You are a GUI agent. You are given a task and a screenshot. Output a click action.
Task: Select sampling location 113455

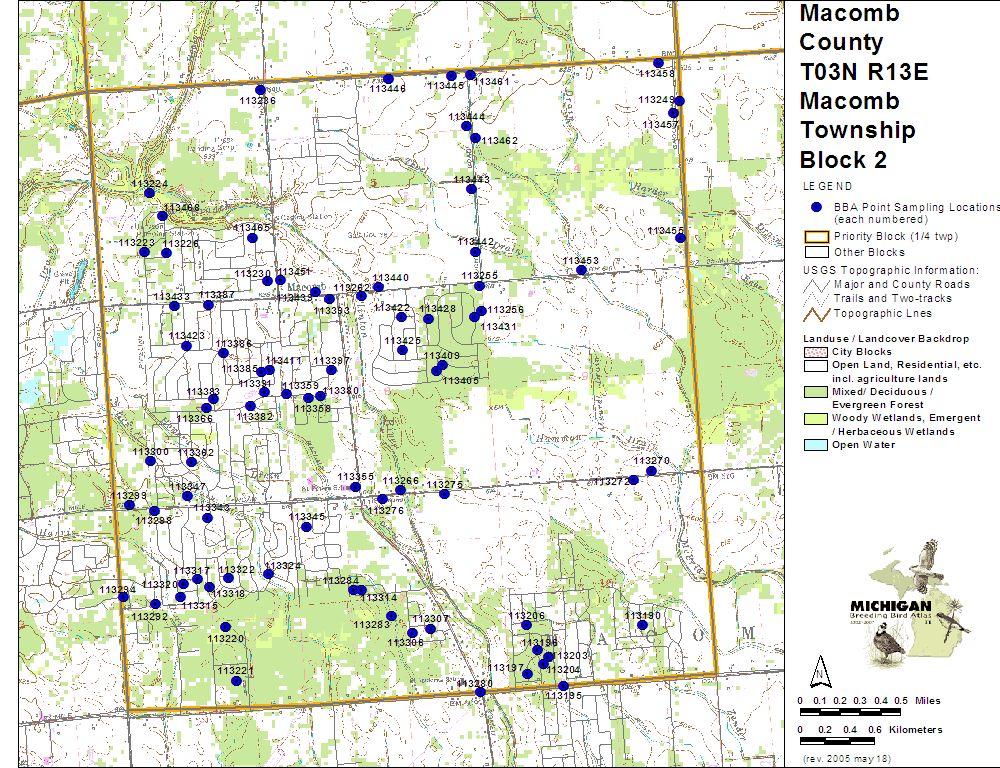tap(680, 237)
